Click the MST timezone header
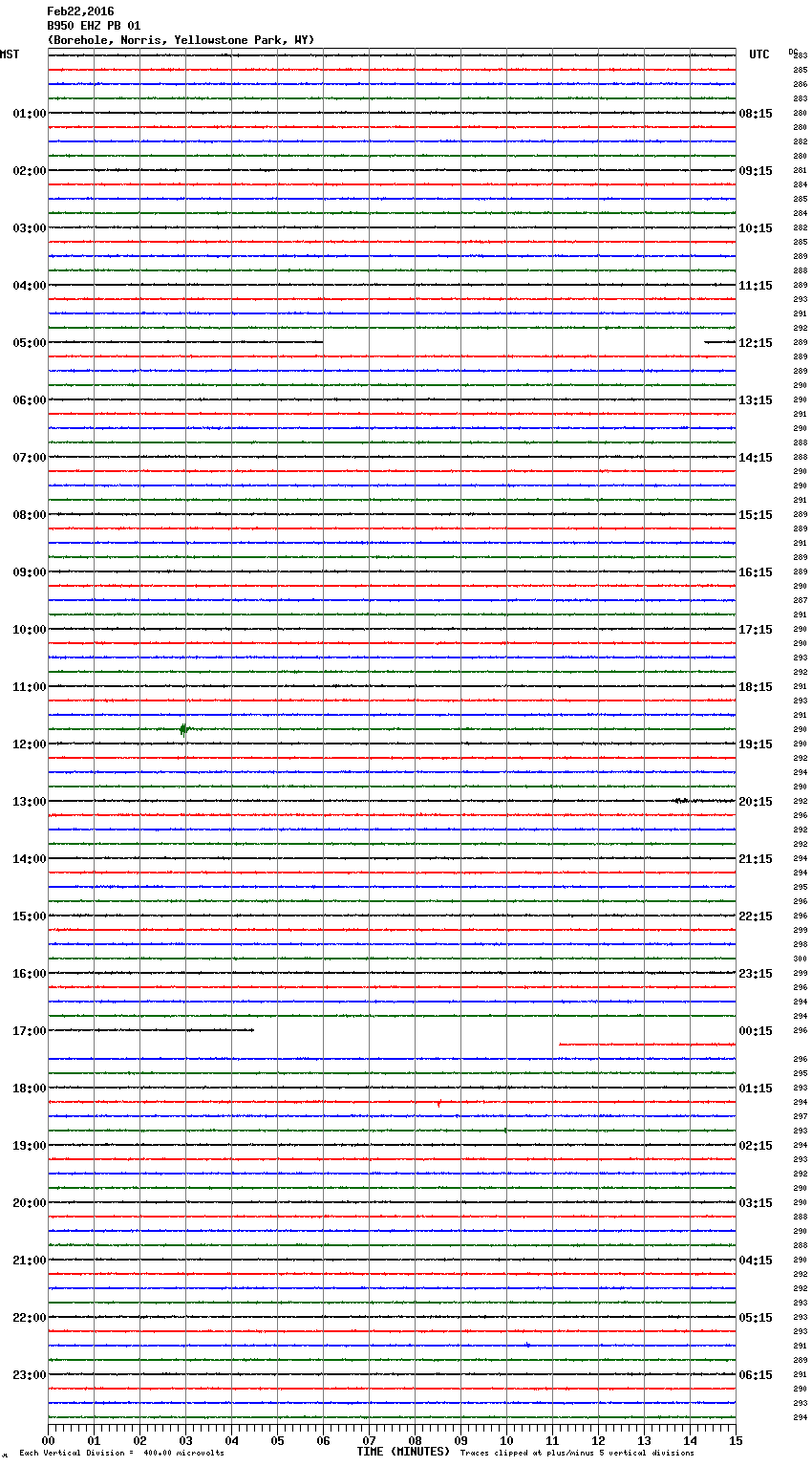 tap(10, 54)
